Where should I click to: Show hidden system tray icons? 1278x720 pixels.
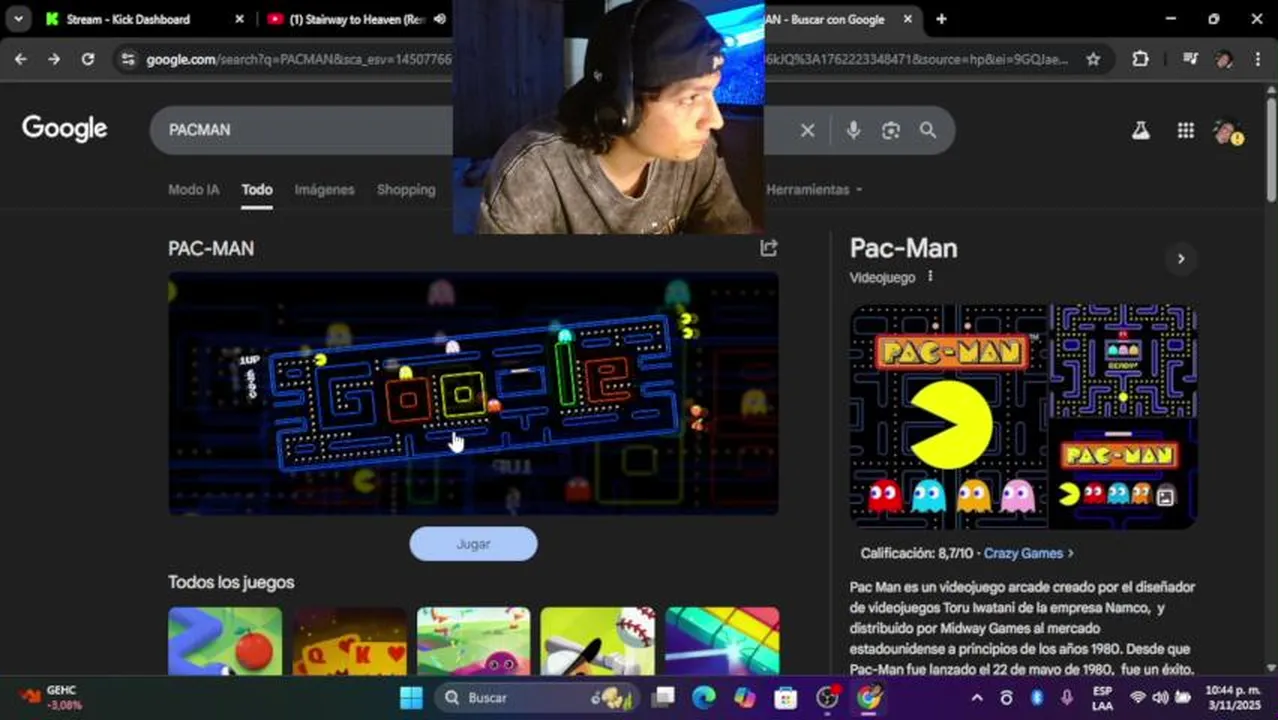tap(977, 698)
